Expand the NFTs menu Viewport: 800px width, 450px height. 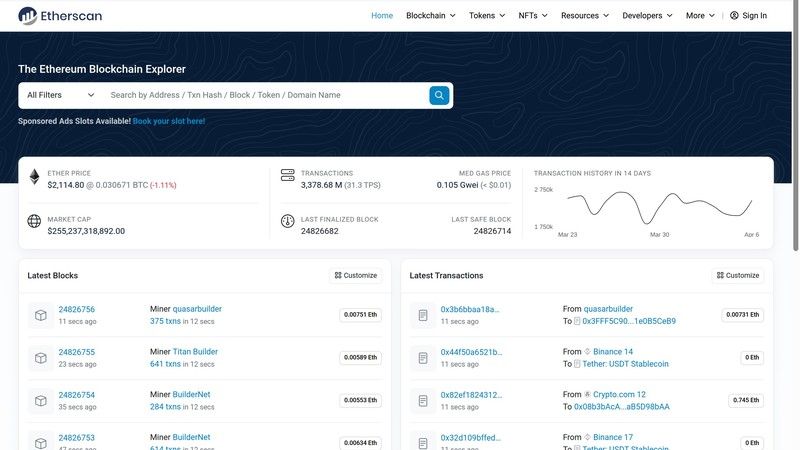533,15
